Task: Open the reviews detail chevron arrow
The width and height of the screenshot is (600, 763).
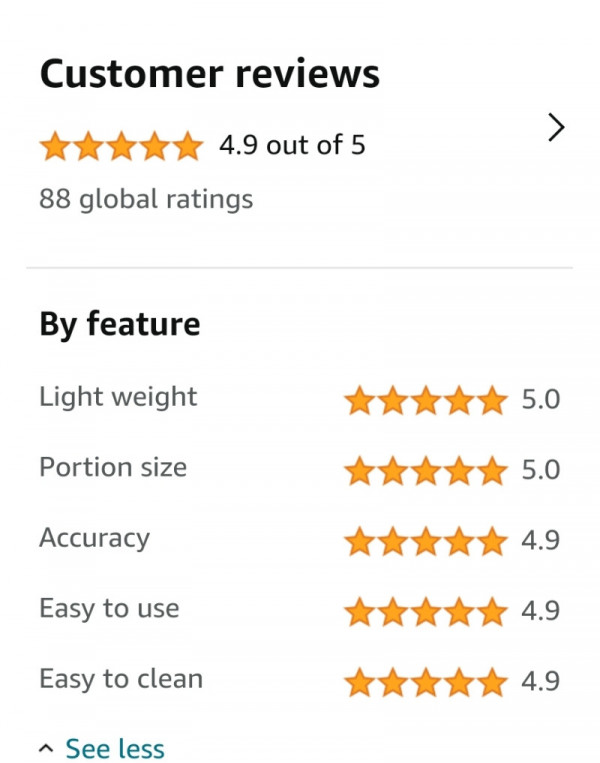Action: point(556,127)
